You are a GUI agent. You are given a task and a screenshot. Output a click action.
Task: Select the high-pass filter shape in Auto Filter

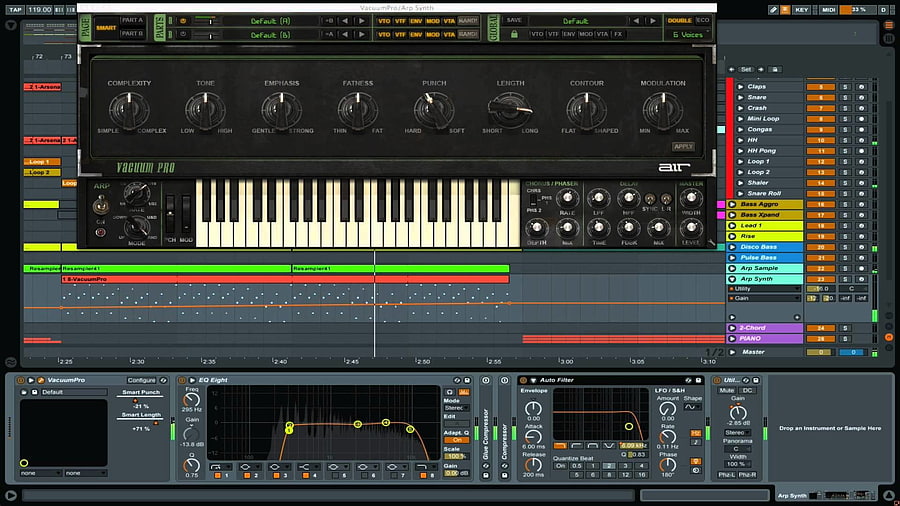[577, 446]
